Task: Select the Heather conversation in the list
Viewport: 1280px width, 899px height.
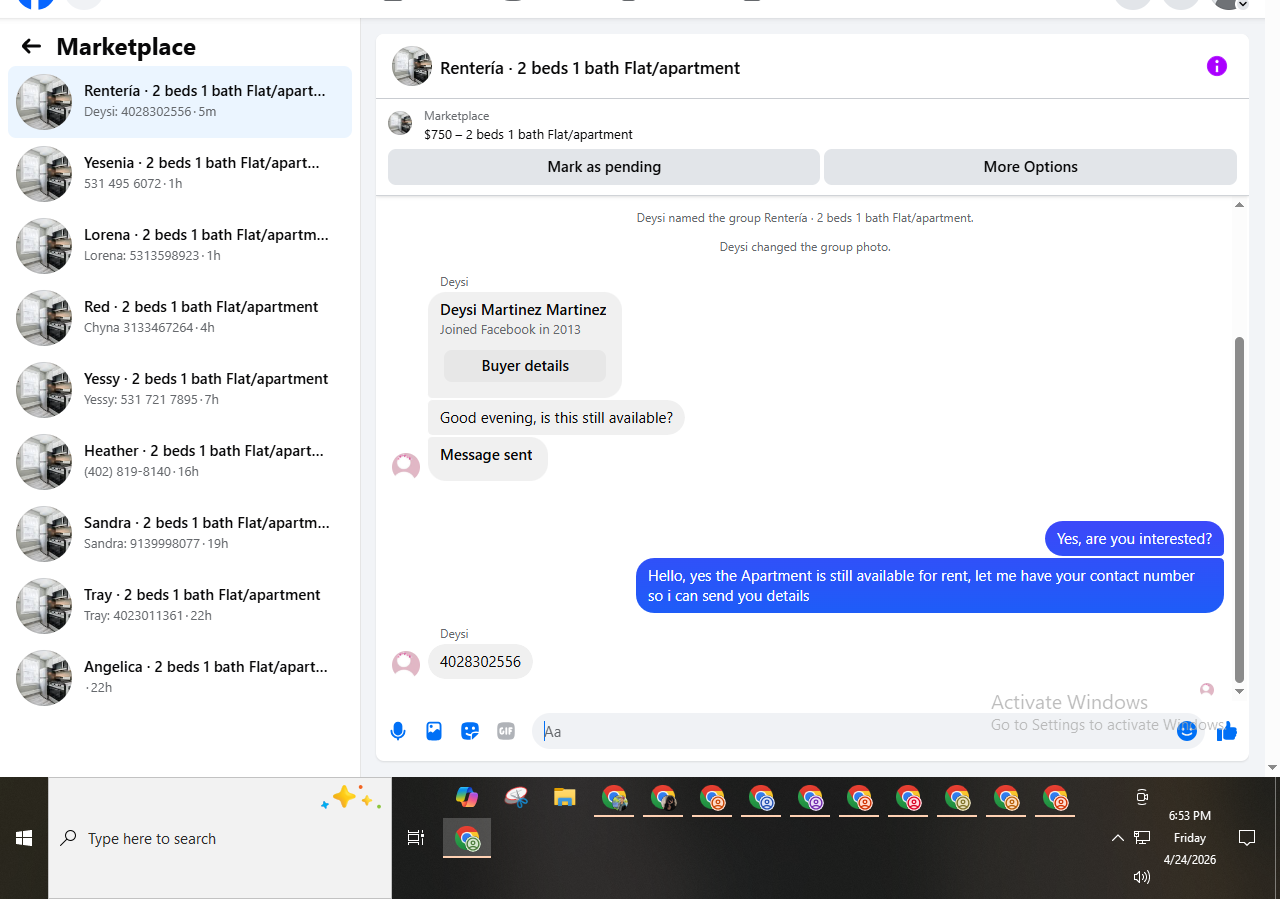Action: click(x=180, y=462)
